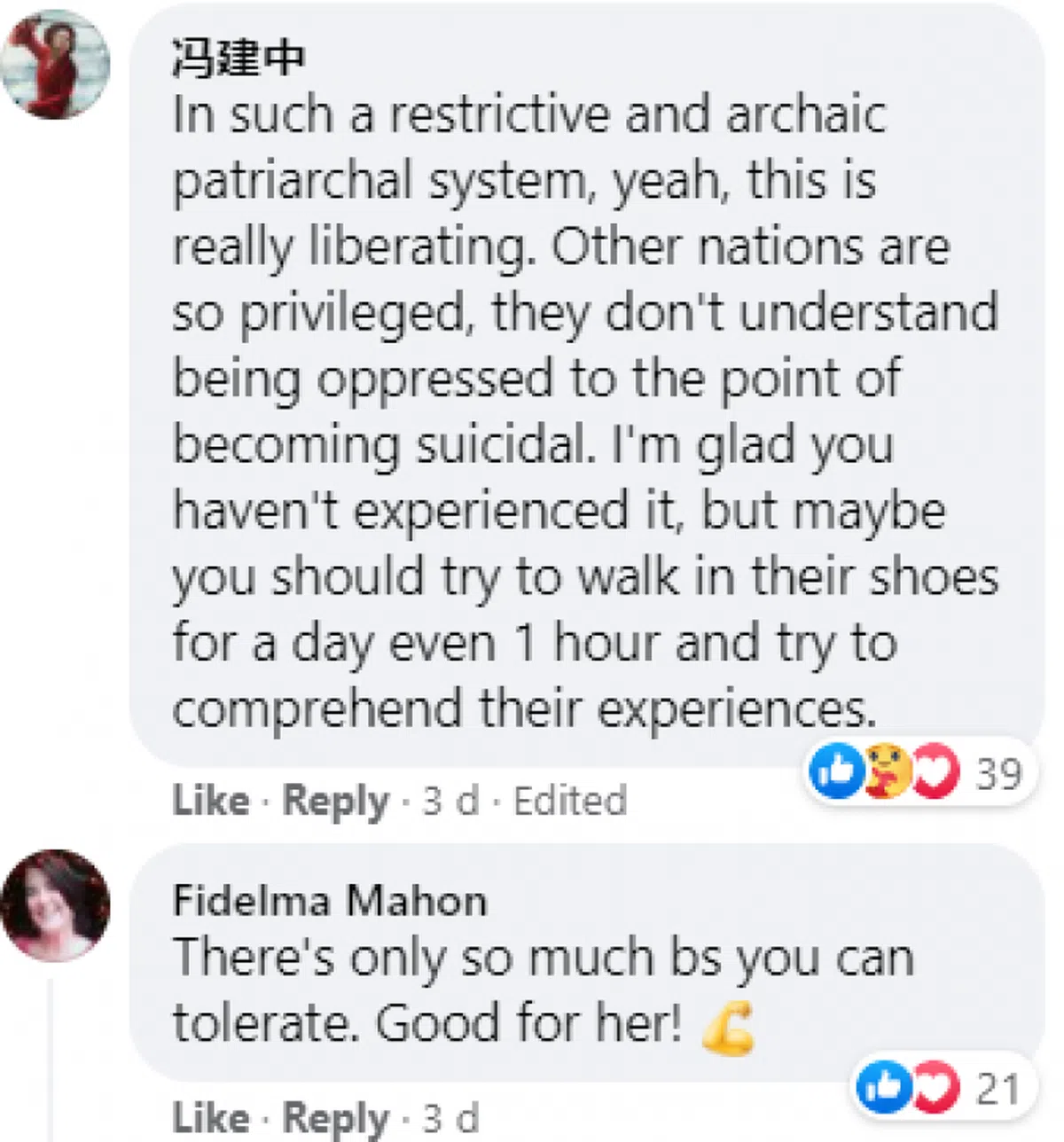Click the thumbs-up reaction icon beside 39

click(834, 771)
